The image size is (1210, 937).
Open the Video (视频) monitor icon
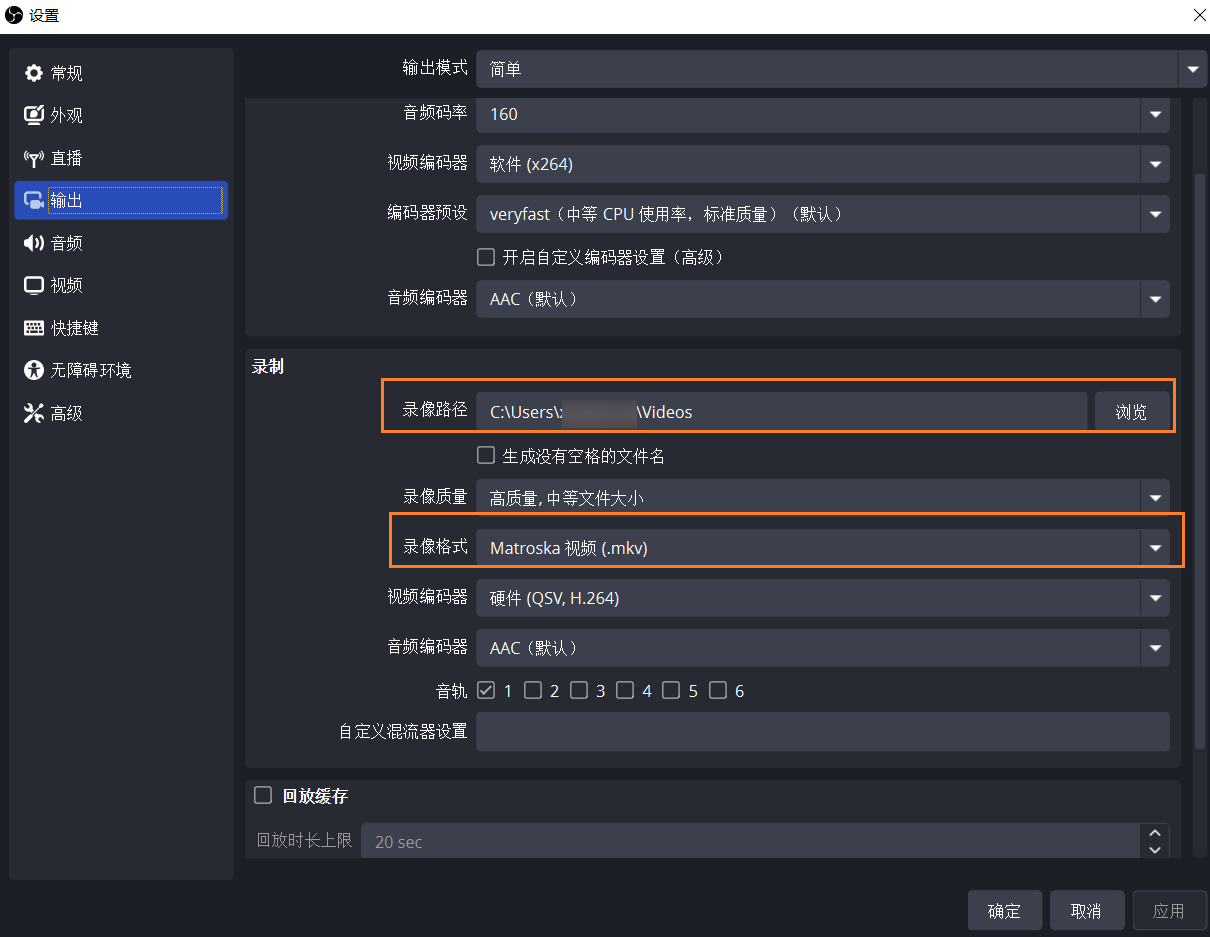(34, 285)
